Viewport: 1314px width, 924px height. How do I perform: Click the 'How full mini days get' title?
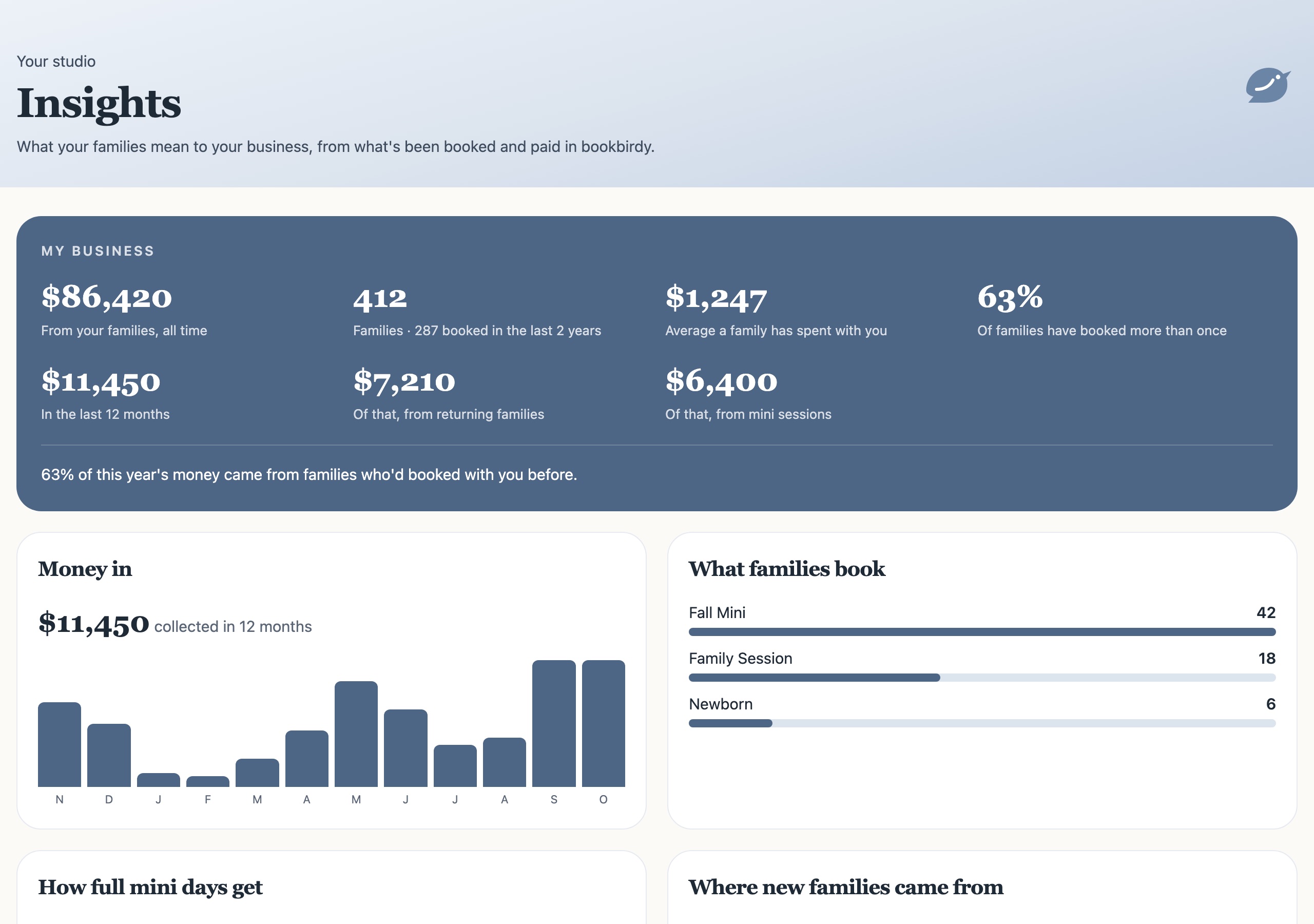coord(150,888)
